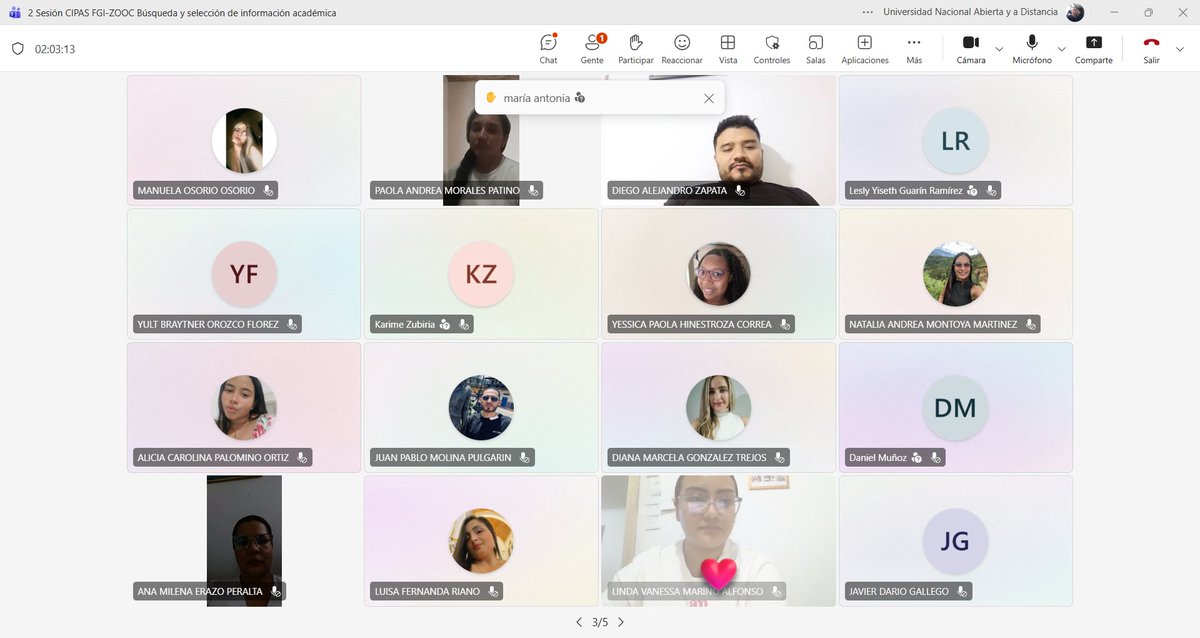1200x638 pixels.
Task: Click the JG avatar of Javier Dario
Action: [955, 541]
